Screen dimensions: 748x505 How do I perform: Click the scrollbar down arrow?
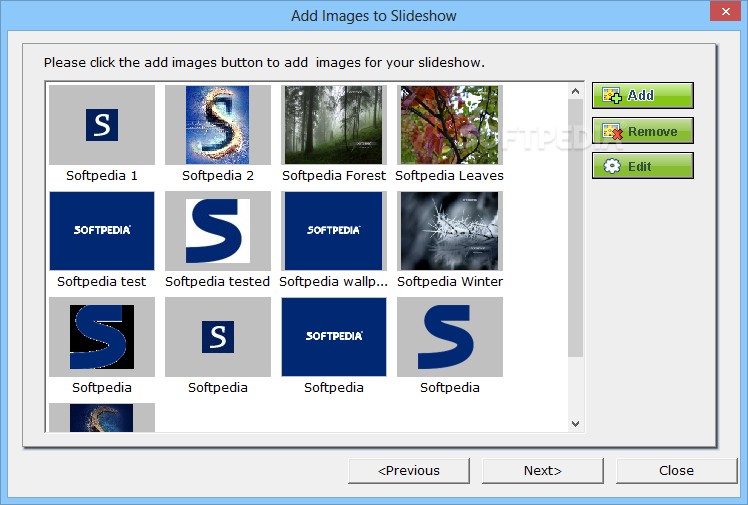pos(575,423)
